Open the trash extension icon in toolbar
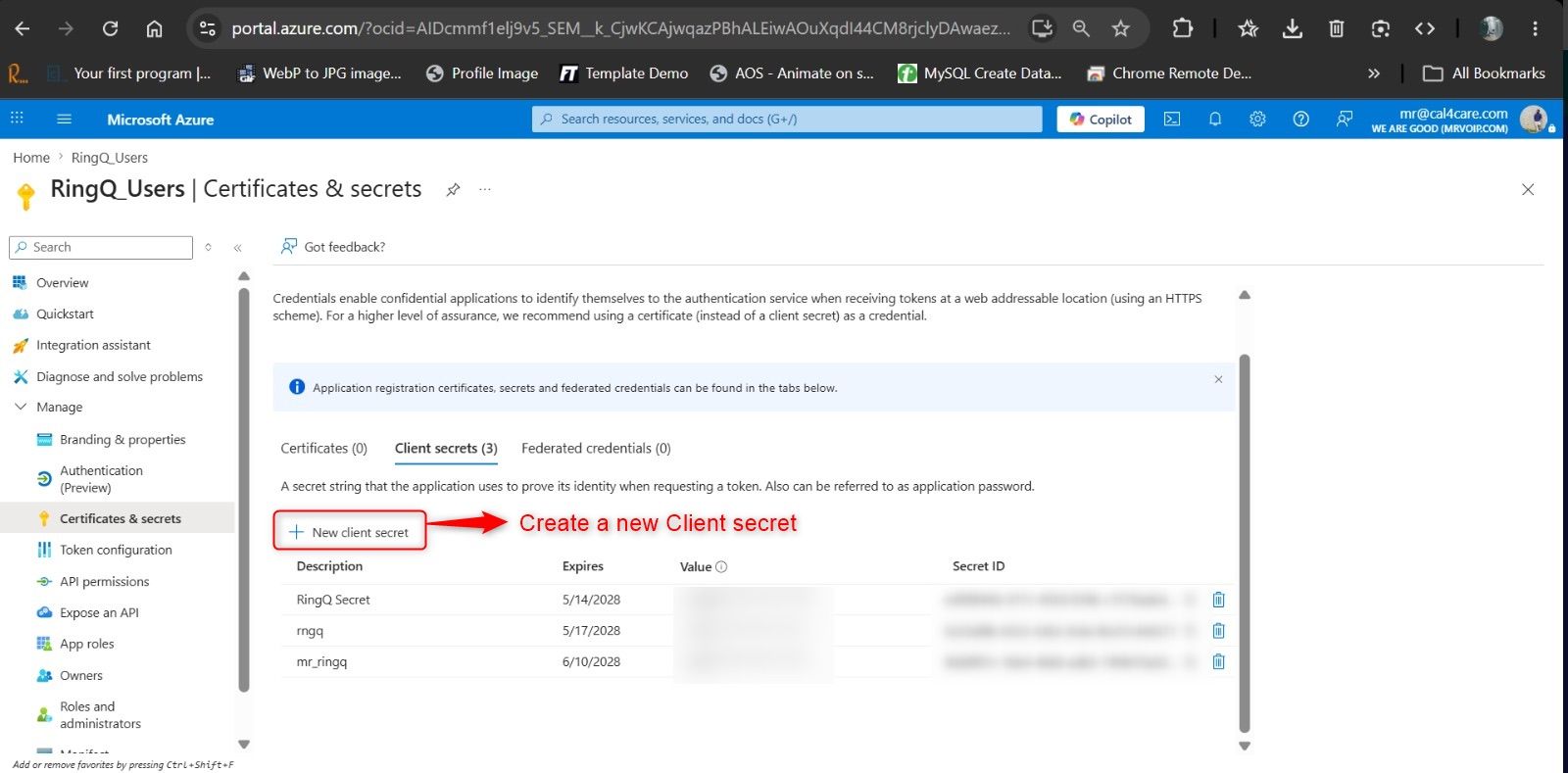This screenshot has height=773, width=1568. point(1336,28)
